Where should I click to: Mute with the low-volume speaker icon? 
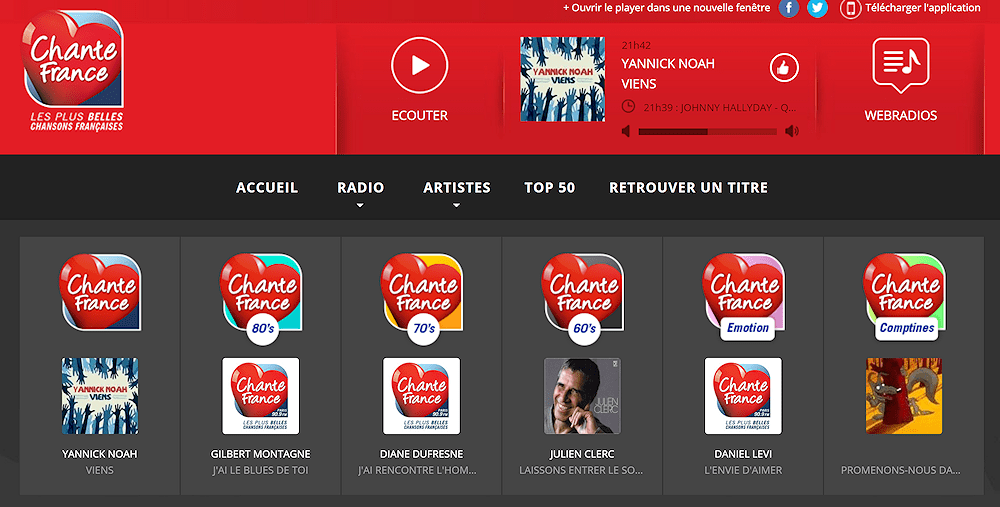pos(626,131)
